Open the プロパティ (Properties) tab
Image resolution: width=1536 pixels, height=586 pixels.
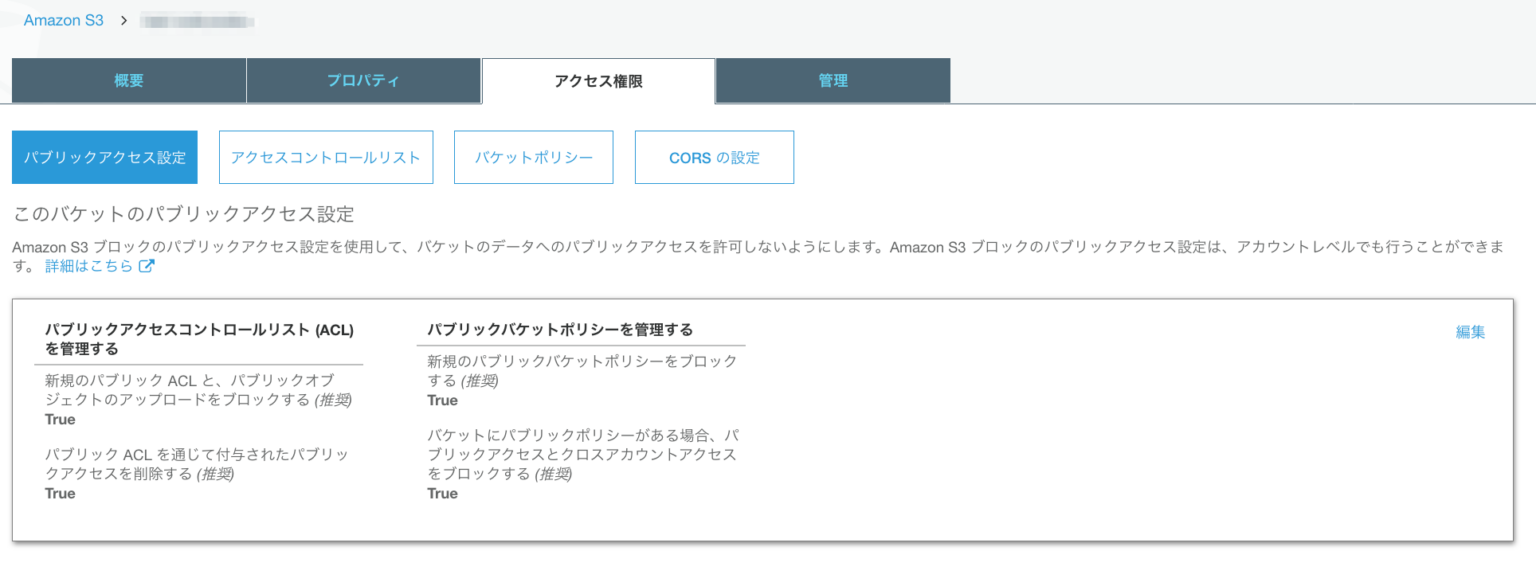[x=363, y=80]
